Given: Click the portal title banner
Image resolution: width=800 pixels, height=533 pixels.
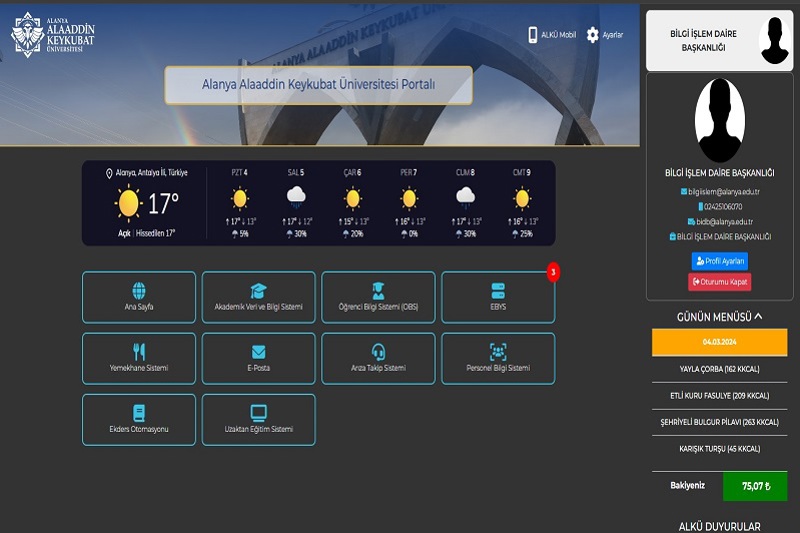Looking at the screenshot, I should click(318, 85).
